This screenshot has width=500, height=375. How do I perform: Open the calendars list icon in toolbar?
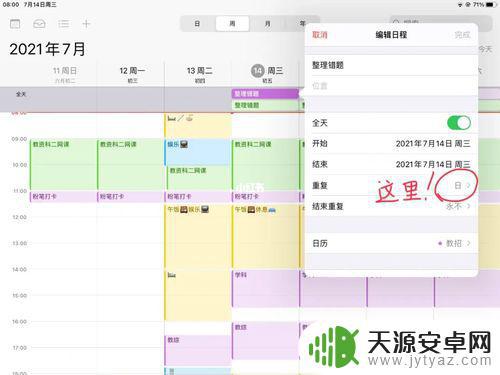[x=15, y=24]
